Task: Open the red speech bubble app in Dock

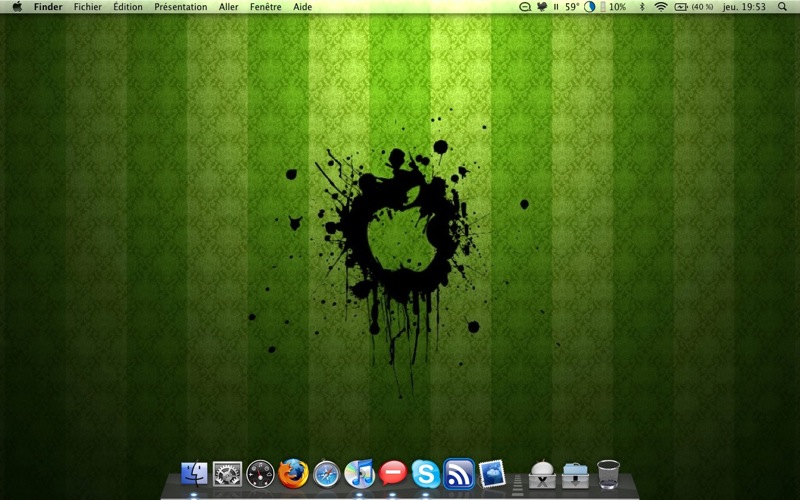Action: (x=393, y=472)
